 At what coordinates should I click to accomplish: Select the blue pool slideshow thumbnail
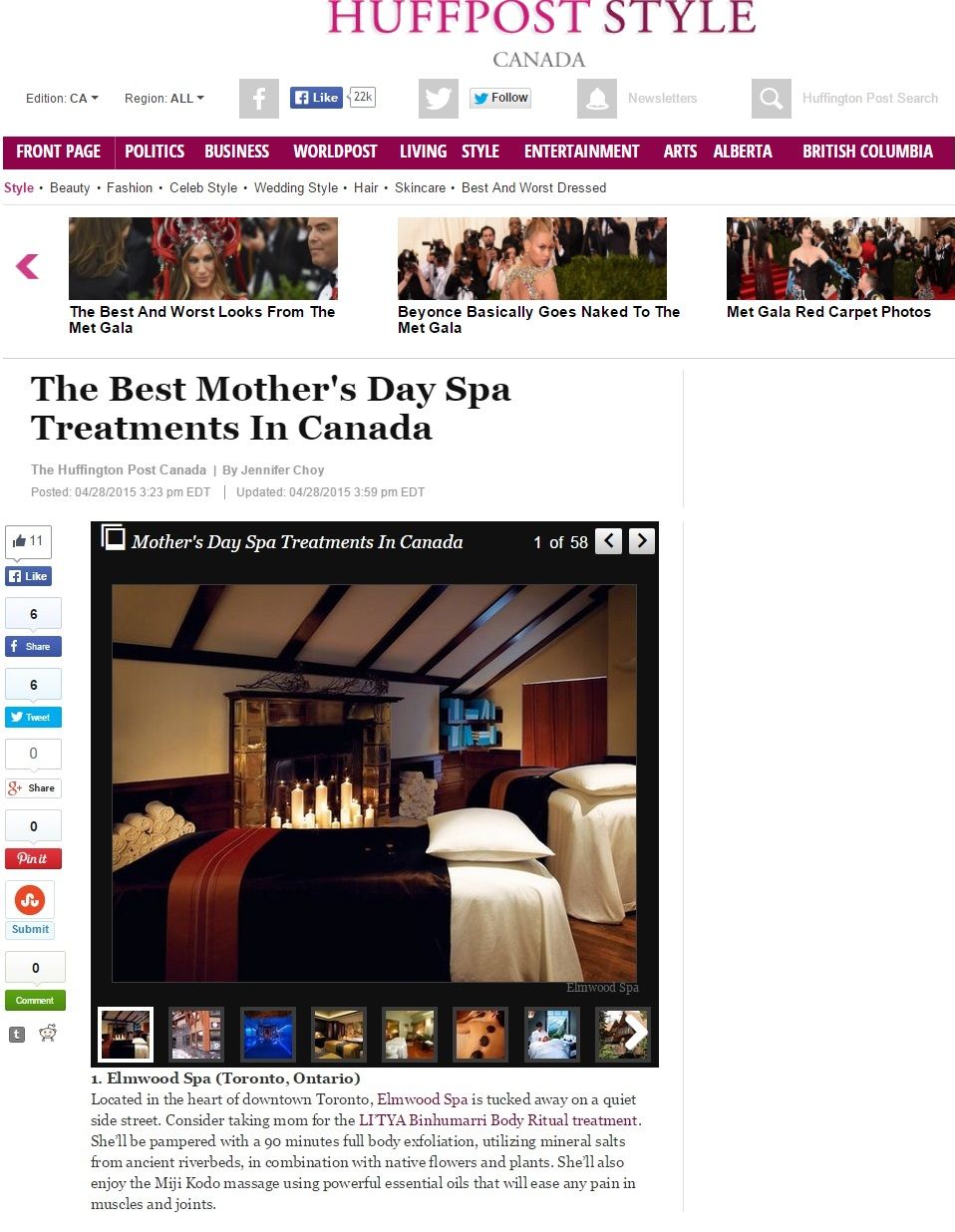[268, 1034]
